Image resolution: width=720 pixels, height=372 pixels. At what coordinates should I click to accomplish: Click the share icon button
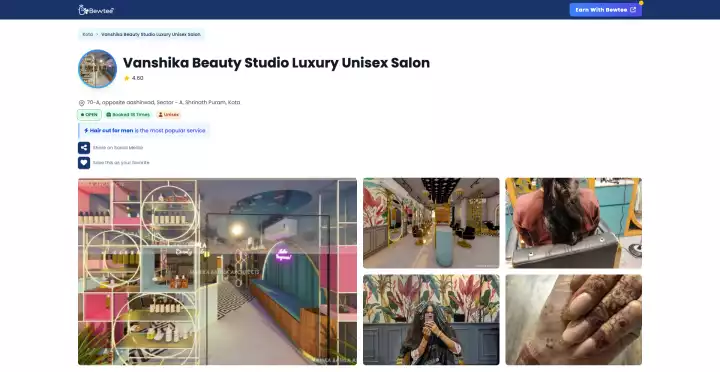[x=84, y=147]
